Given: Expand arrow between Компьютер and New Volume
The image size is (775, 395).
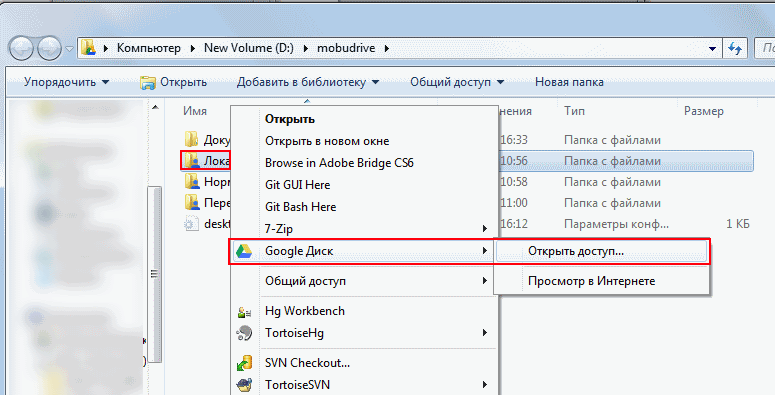Looking at the screenshot, I should coord(193,48).
